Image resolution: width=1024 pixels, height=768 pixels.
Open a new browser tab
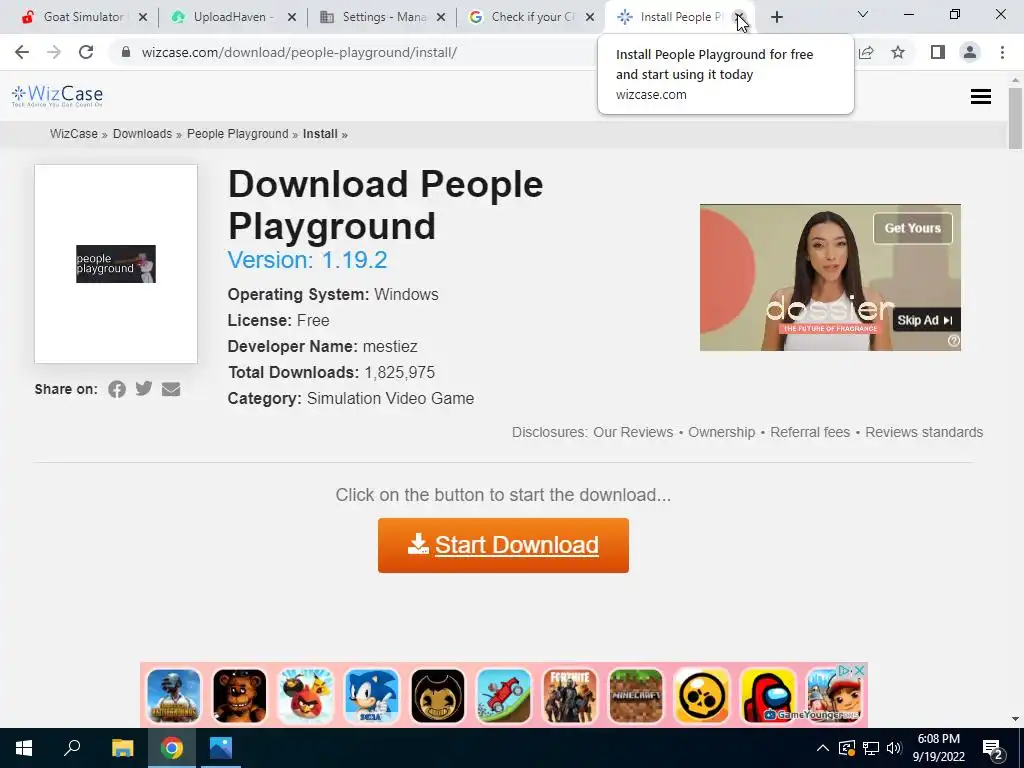coord(776,17)
